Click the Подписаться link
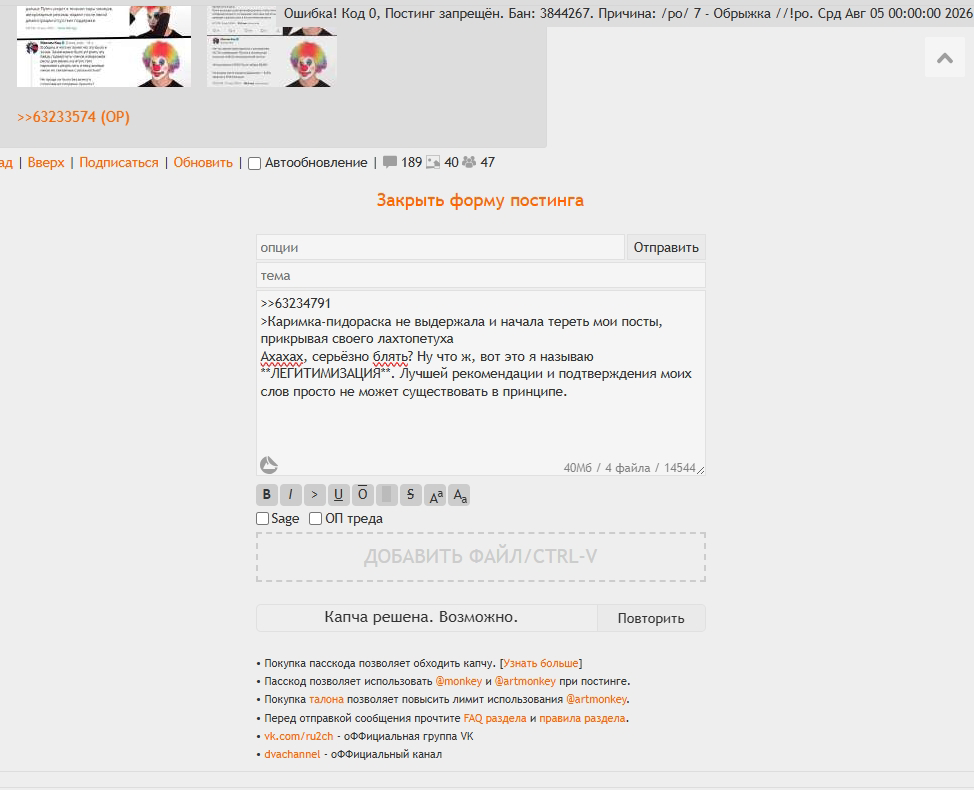The image size is (974, 790). [x=119, y=163]
